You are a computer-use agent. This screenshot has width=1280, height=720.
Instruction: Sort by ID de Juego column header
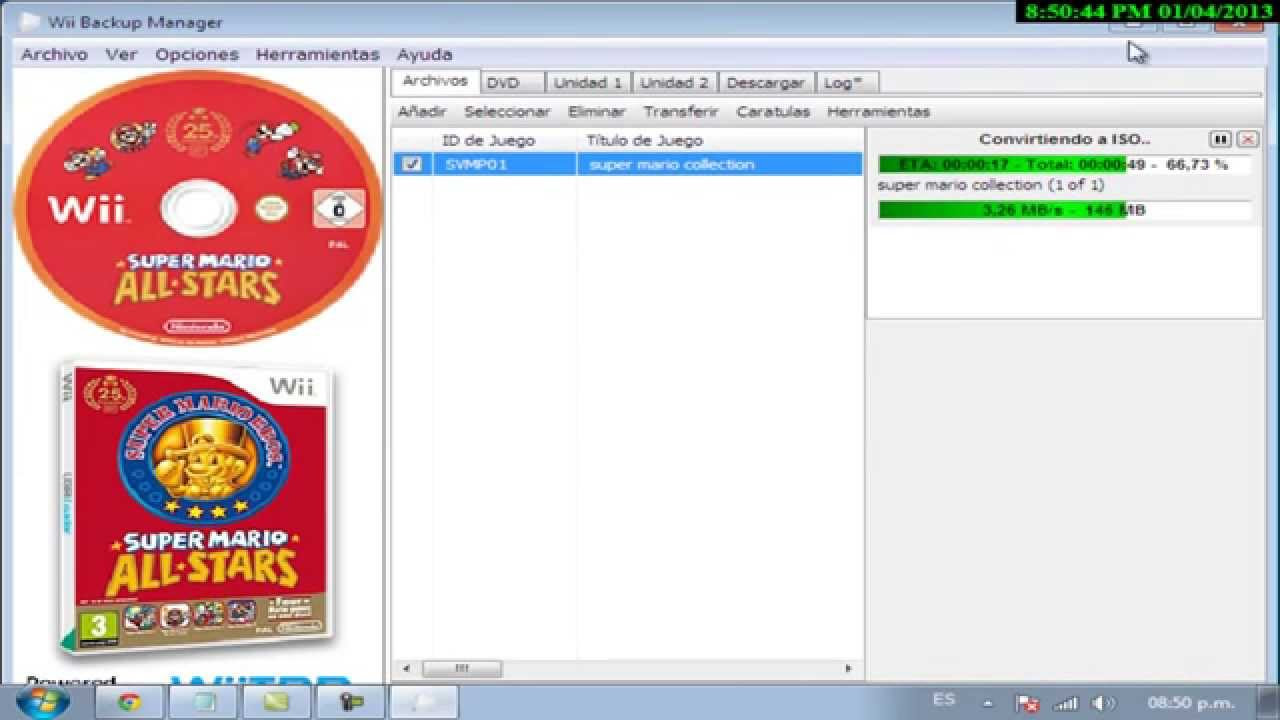[x=489, y=141]
